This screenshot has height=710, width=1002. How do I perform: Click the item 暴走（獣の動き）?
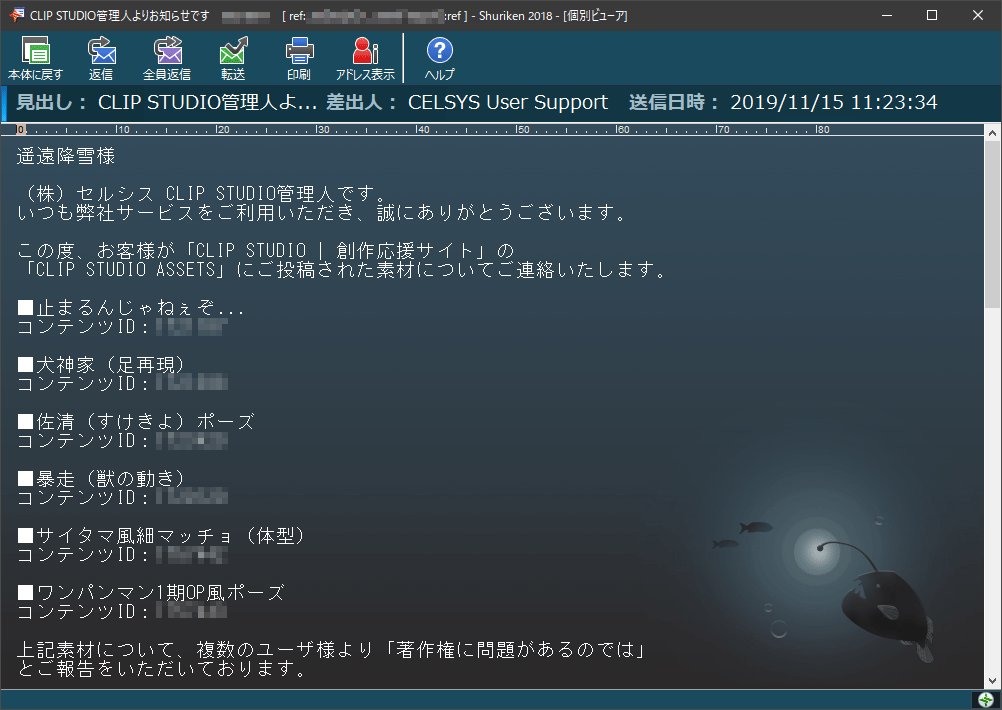101,479
